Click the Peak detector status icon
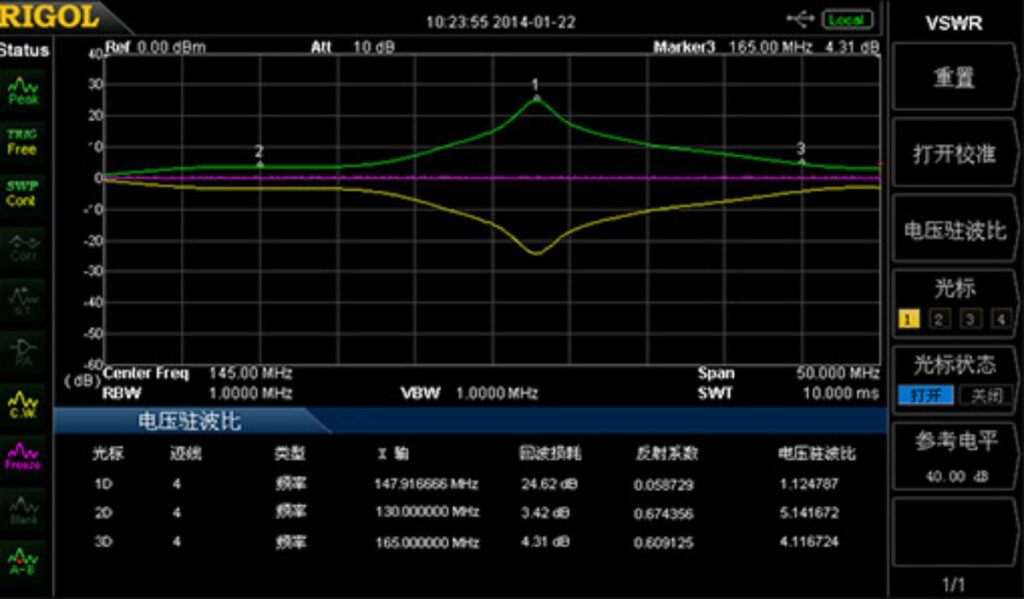1024x599 pixels. click(x=22, y=92)
